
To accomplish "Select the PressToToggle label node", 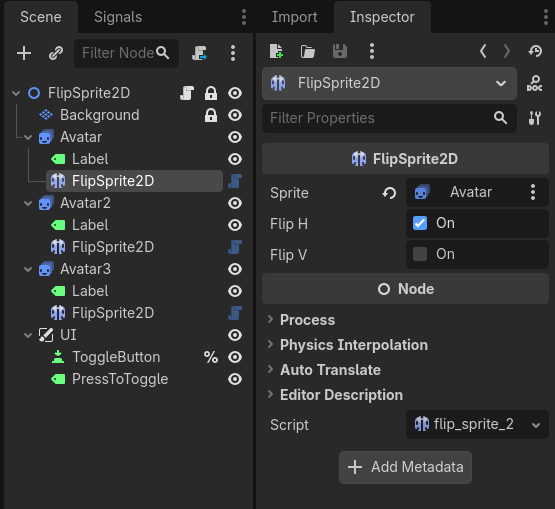I will tap(120, 379).
